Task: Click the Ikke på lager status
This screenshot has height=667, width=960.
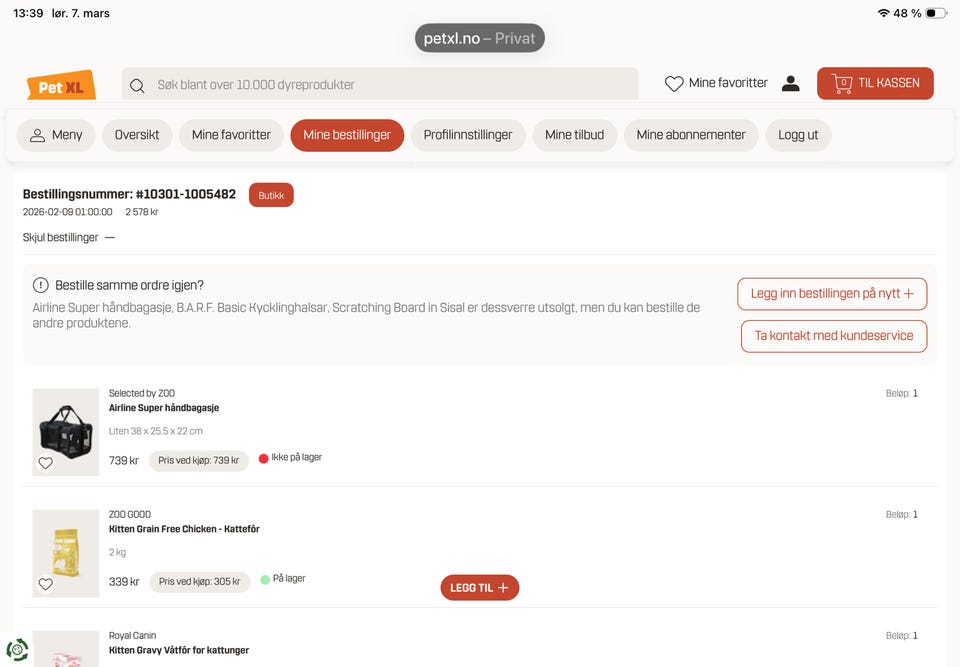Action: [290, 458]
